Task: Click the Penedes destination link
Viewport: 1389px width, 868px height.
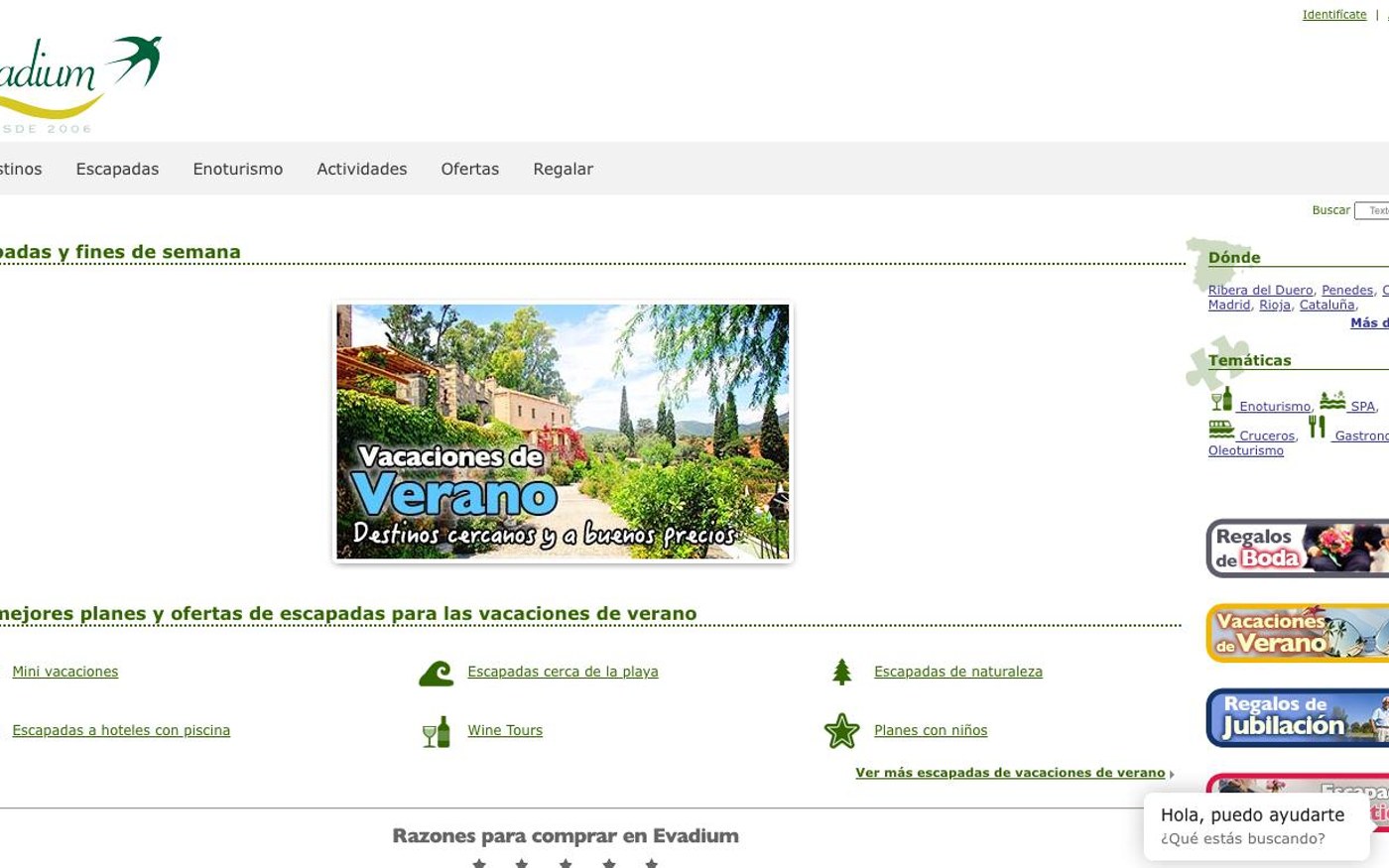Action: tap(1347, 291)
